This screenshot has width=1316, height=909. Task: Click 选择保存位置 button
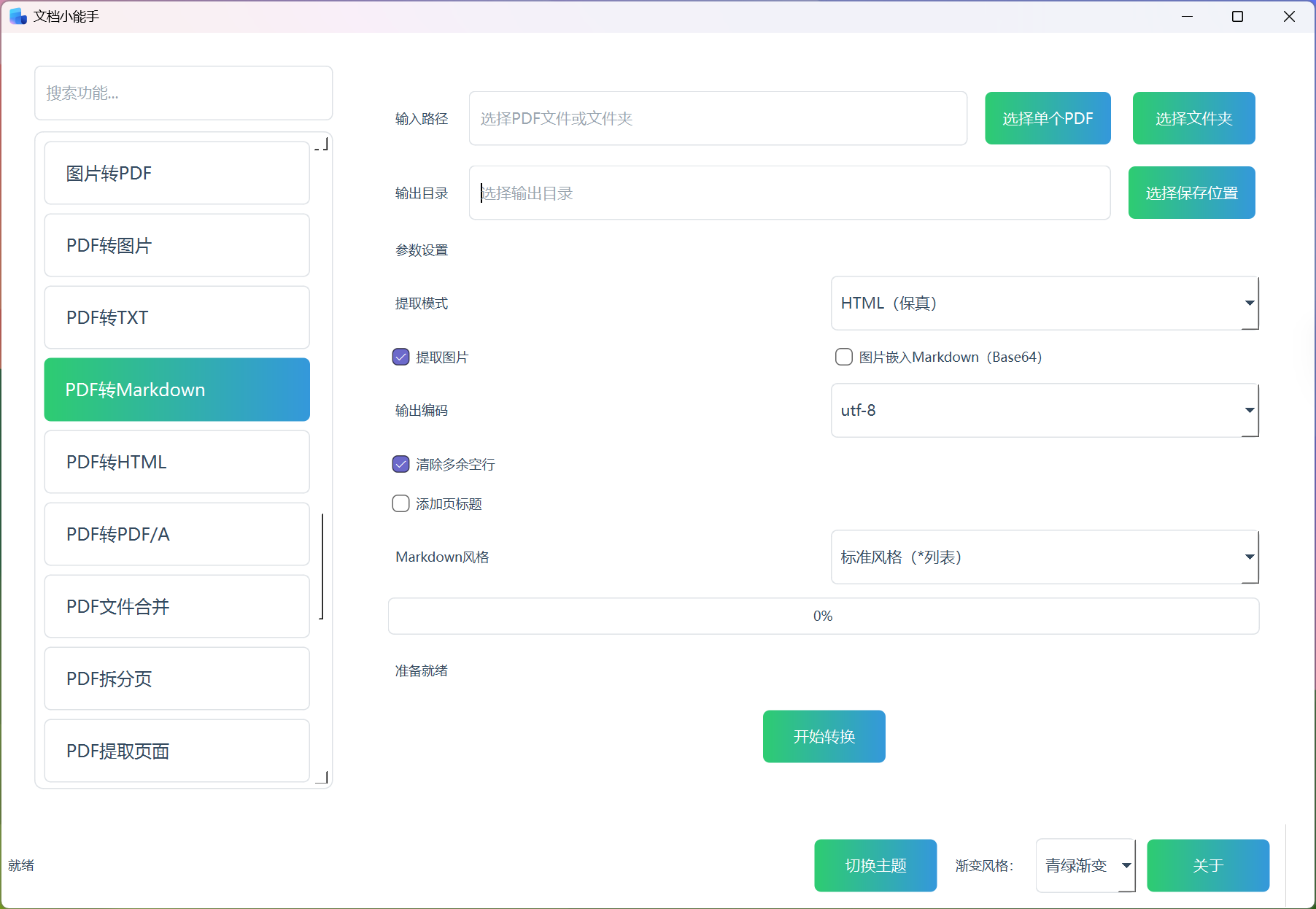pyautogui.click(x=1191, y=193)
